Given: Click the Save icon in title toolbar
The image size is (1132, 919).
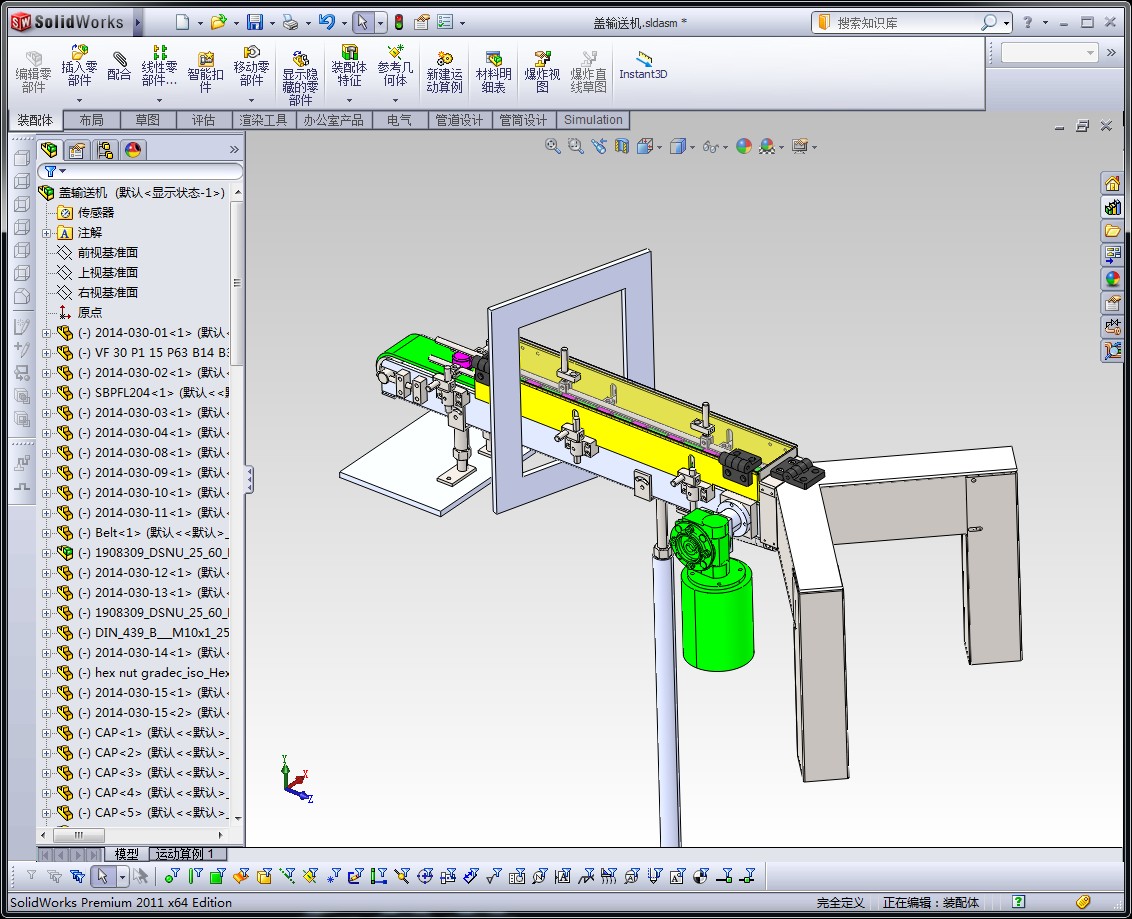Looking at the screenshot, I should tap(254, 22).
